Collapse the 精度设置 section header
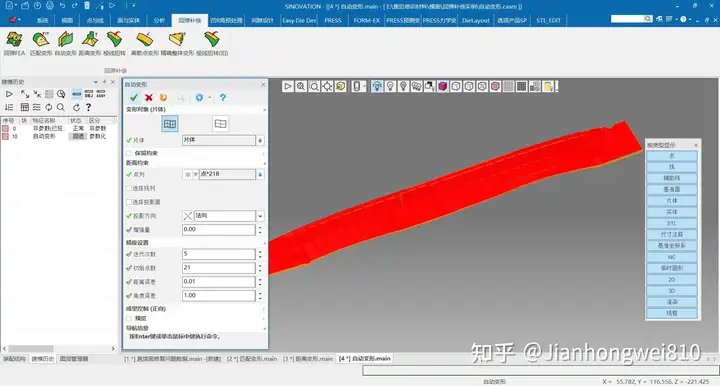 tap(264, 243)
